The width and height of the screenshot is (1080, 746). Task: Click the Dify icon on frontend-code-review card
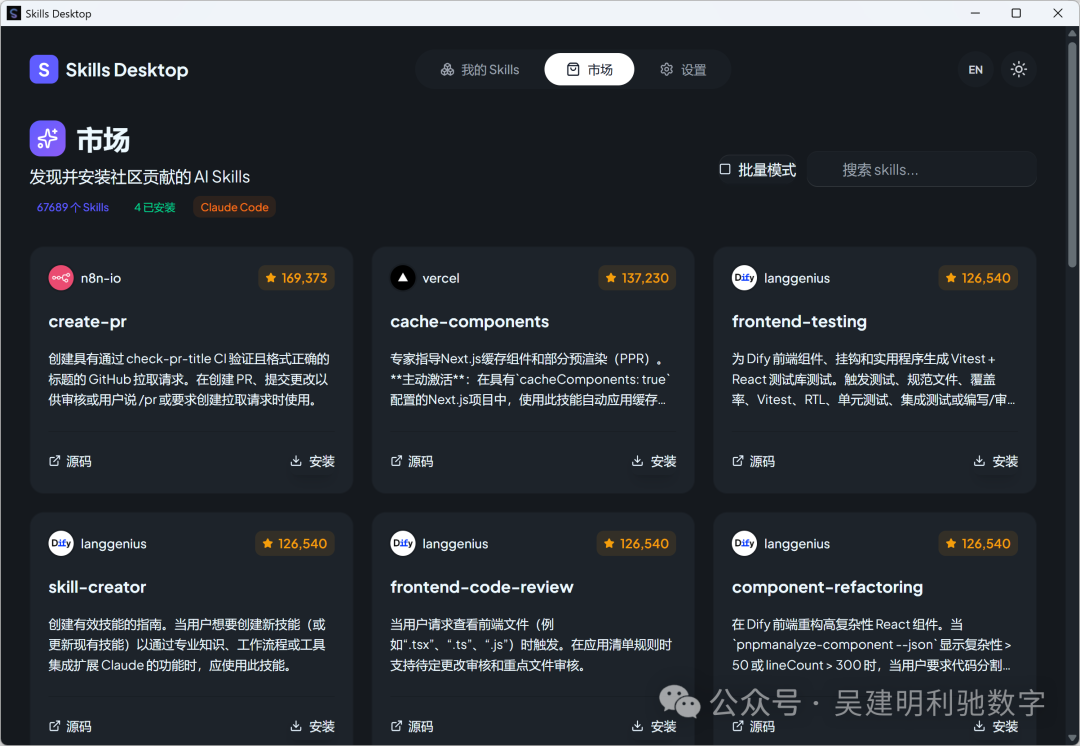pyautogui.click(x=402, y=543)
